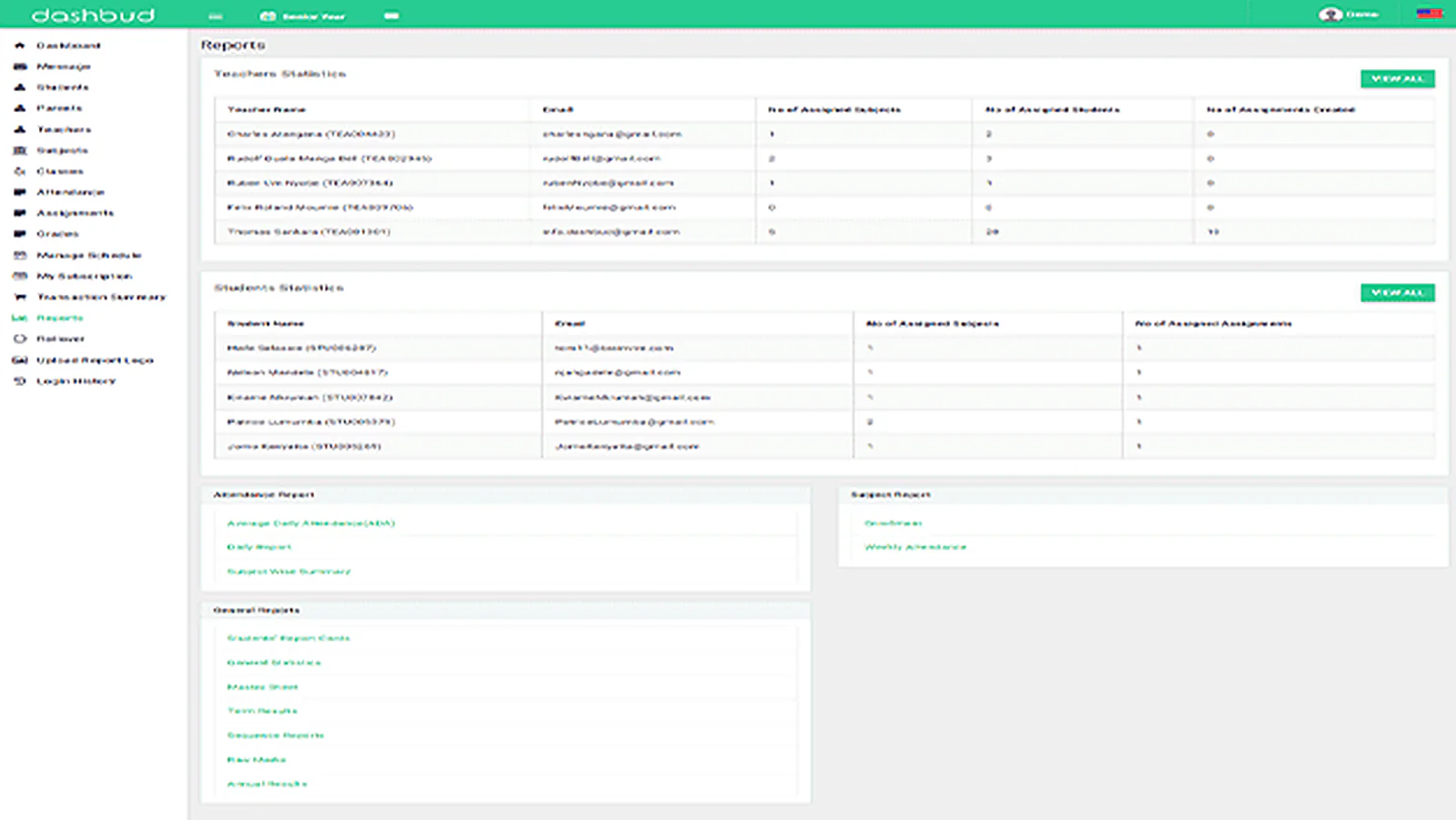Open the Assignments icon in sidebar

tap(20, 213)
